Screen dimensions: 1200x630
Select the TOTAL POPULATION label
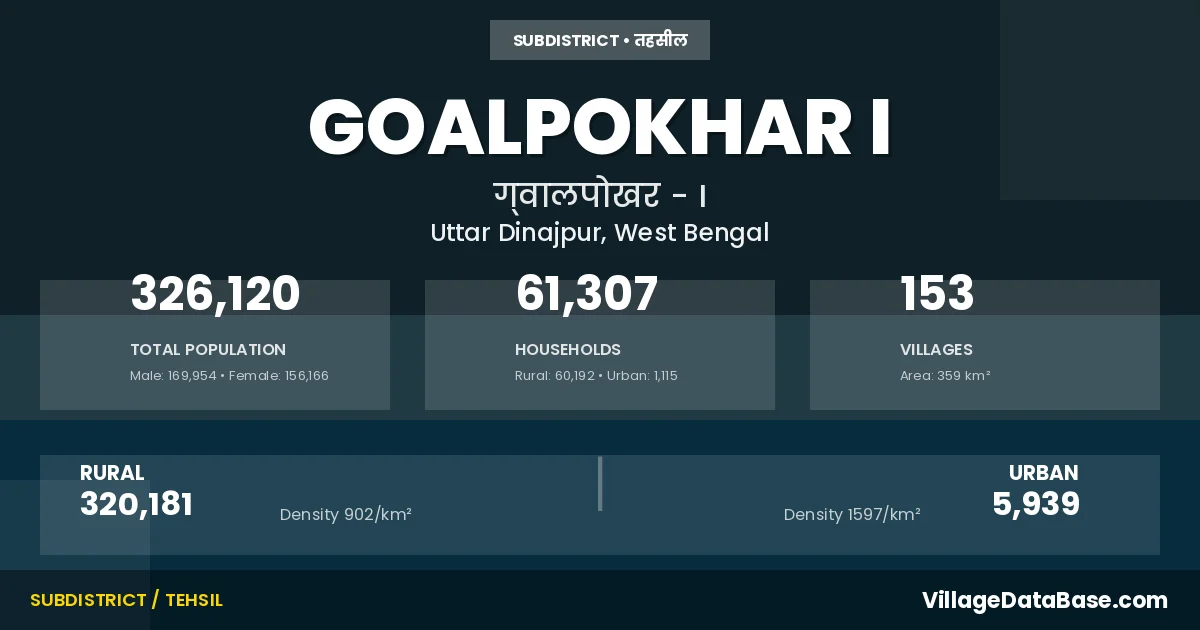coord(208,350)
